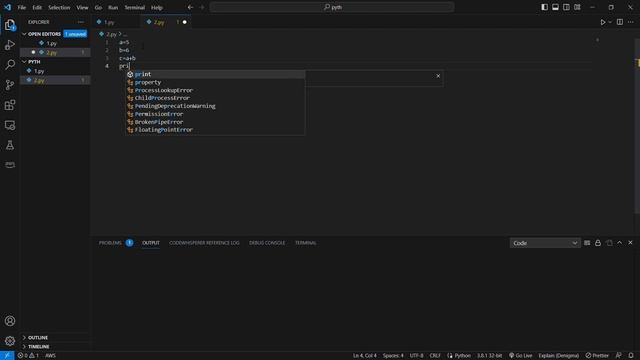Image resolution: width=640 pixels, height=360 pixels.
Task: Open the remote window indicator in status bar
Action: pos(7,356)
